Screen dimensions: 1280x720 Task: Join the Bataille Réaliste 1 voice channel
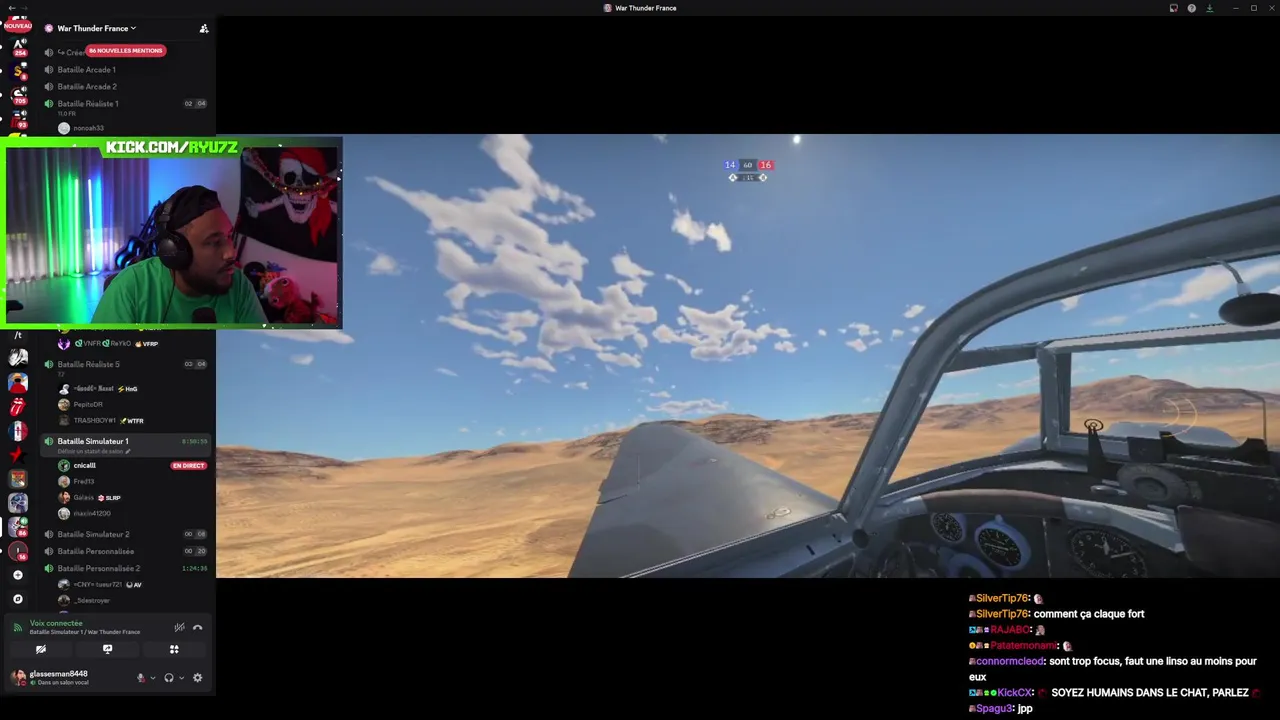88,104
